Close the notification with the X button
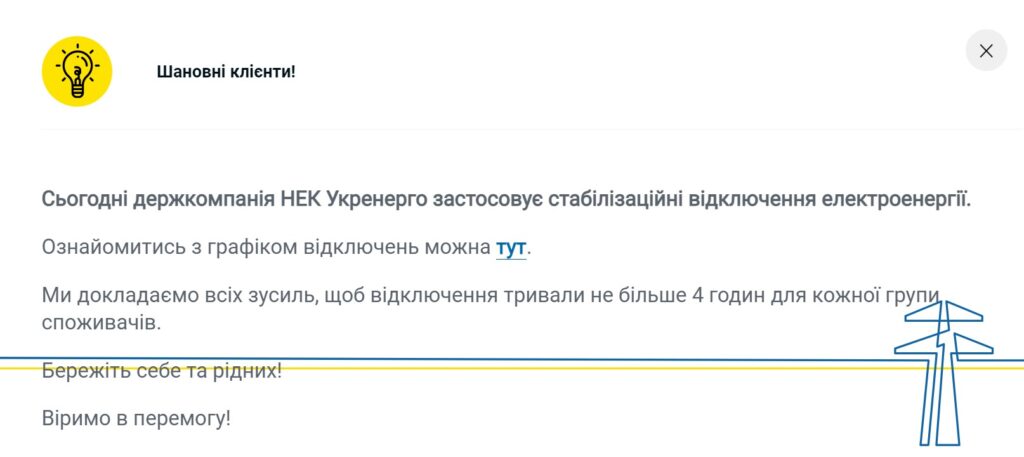This screenshot has height=457, width=1024. point(986,51)
